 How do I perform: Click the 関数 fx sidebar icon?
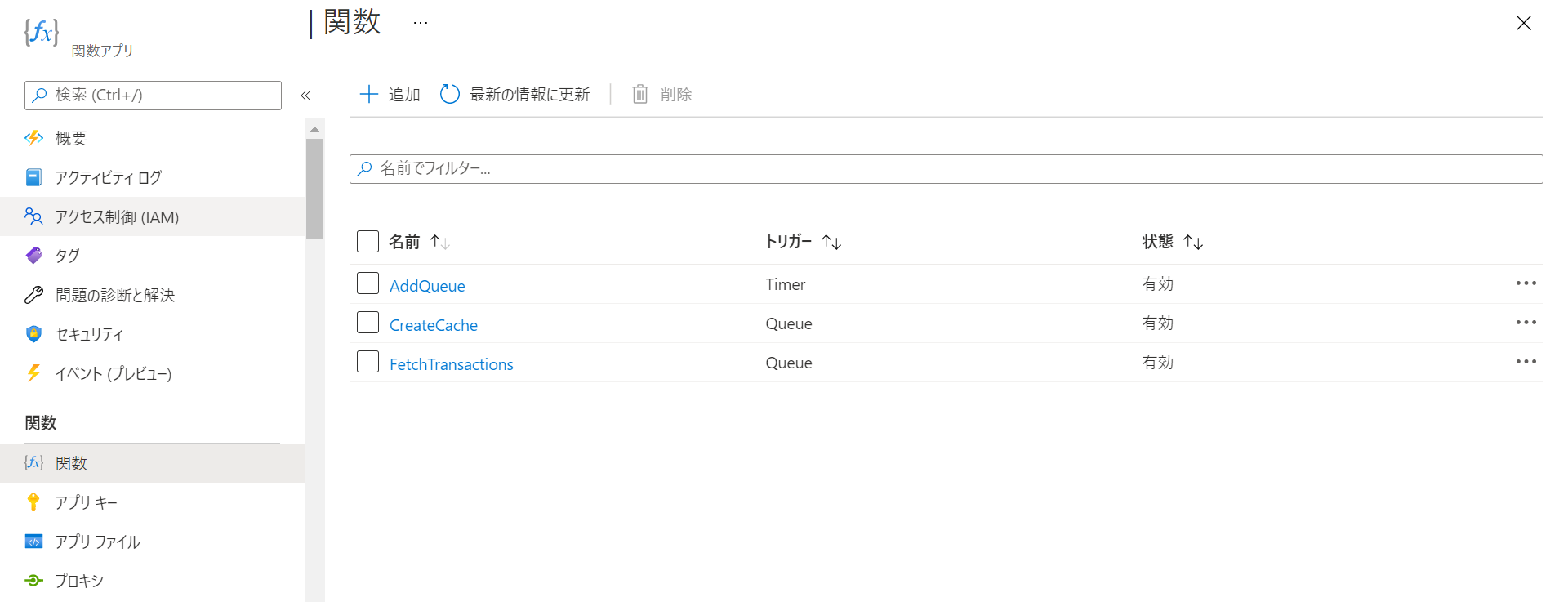[33, 463]
